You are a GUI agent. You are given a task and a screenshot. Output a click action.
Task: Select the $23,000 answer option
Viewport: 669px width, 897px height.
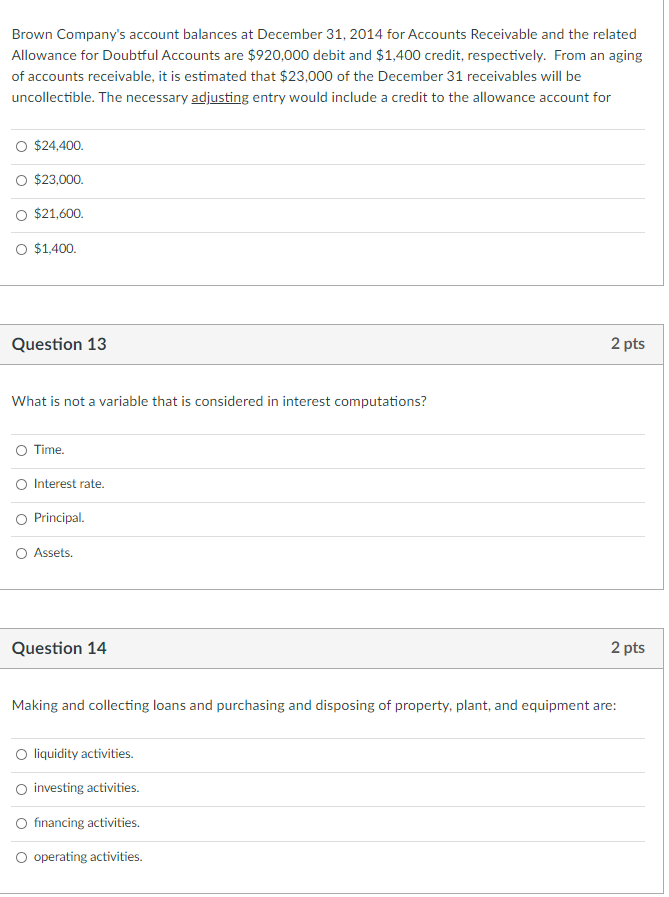point(21,180)
